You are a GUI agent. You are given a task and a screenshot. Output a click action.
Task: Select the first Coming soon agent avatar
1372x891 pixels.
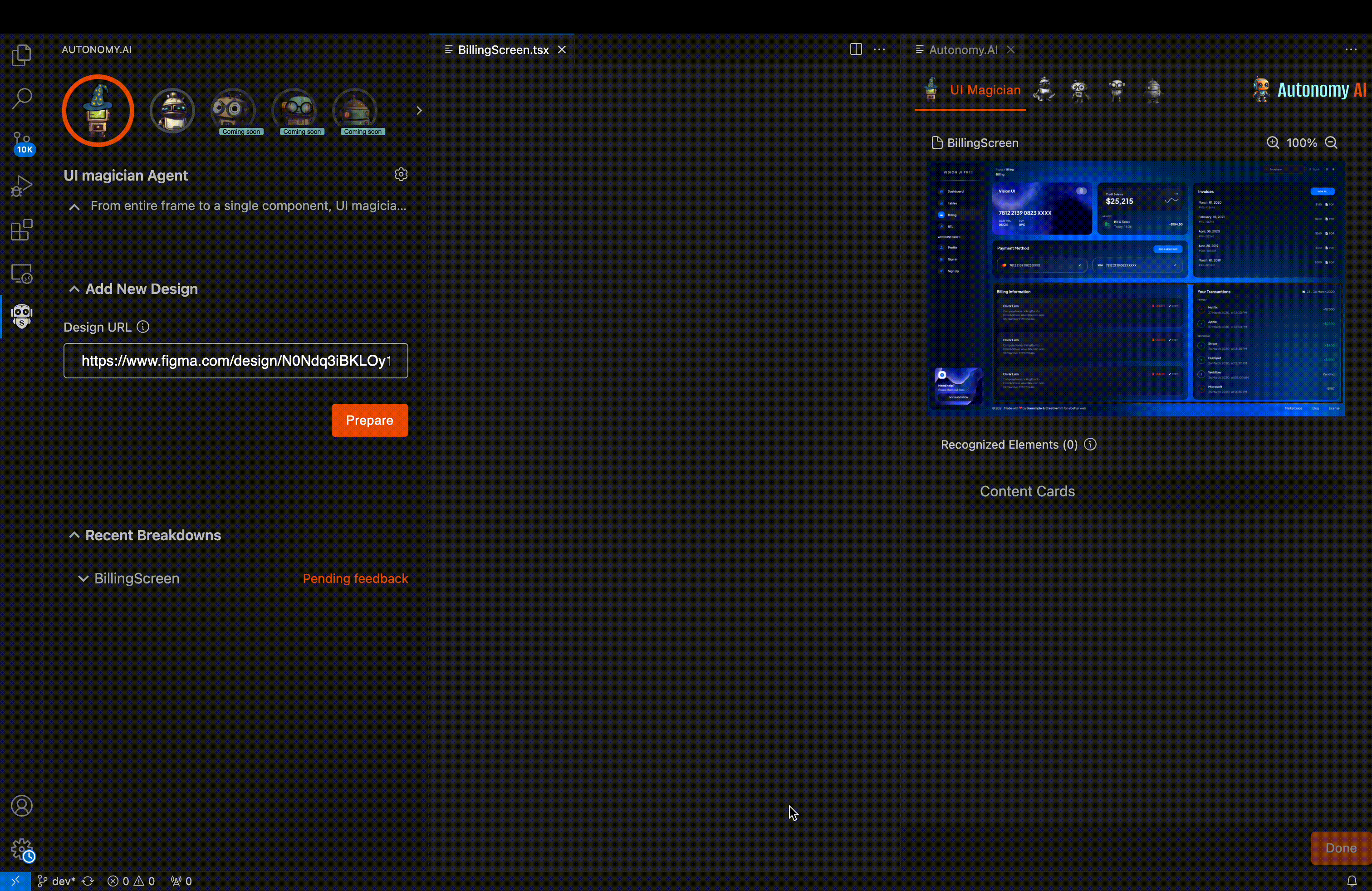[x=233, y=111]
